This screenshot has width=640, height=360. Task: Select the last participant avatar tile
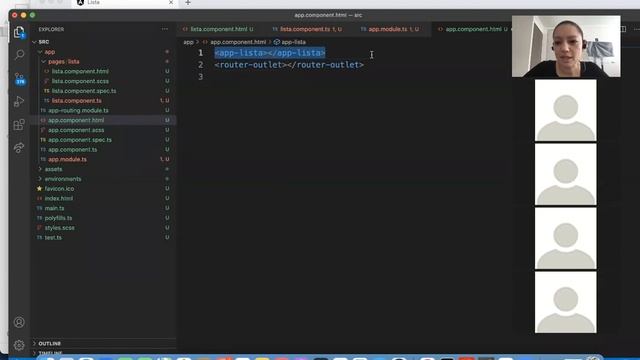pos(566,302)
